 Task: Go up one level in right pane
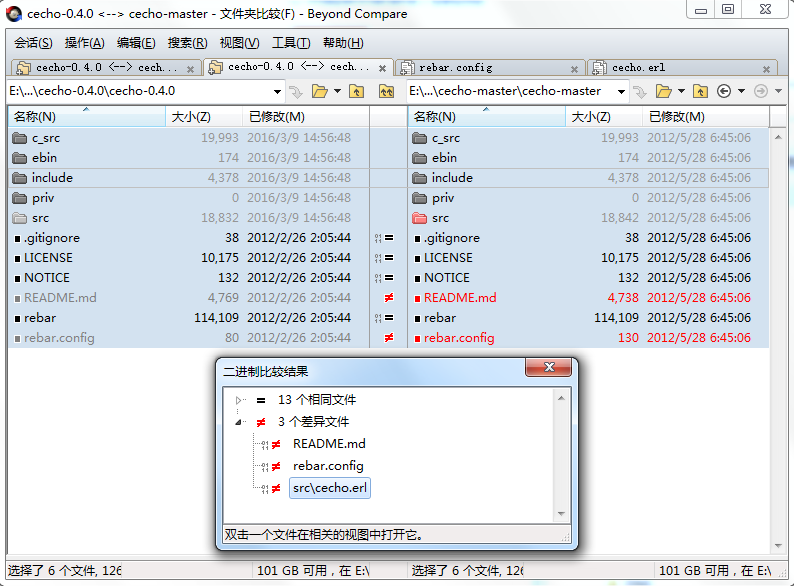700,92
